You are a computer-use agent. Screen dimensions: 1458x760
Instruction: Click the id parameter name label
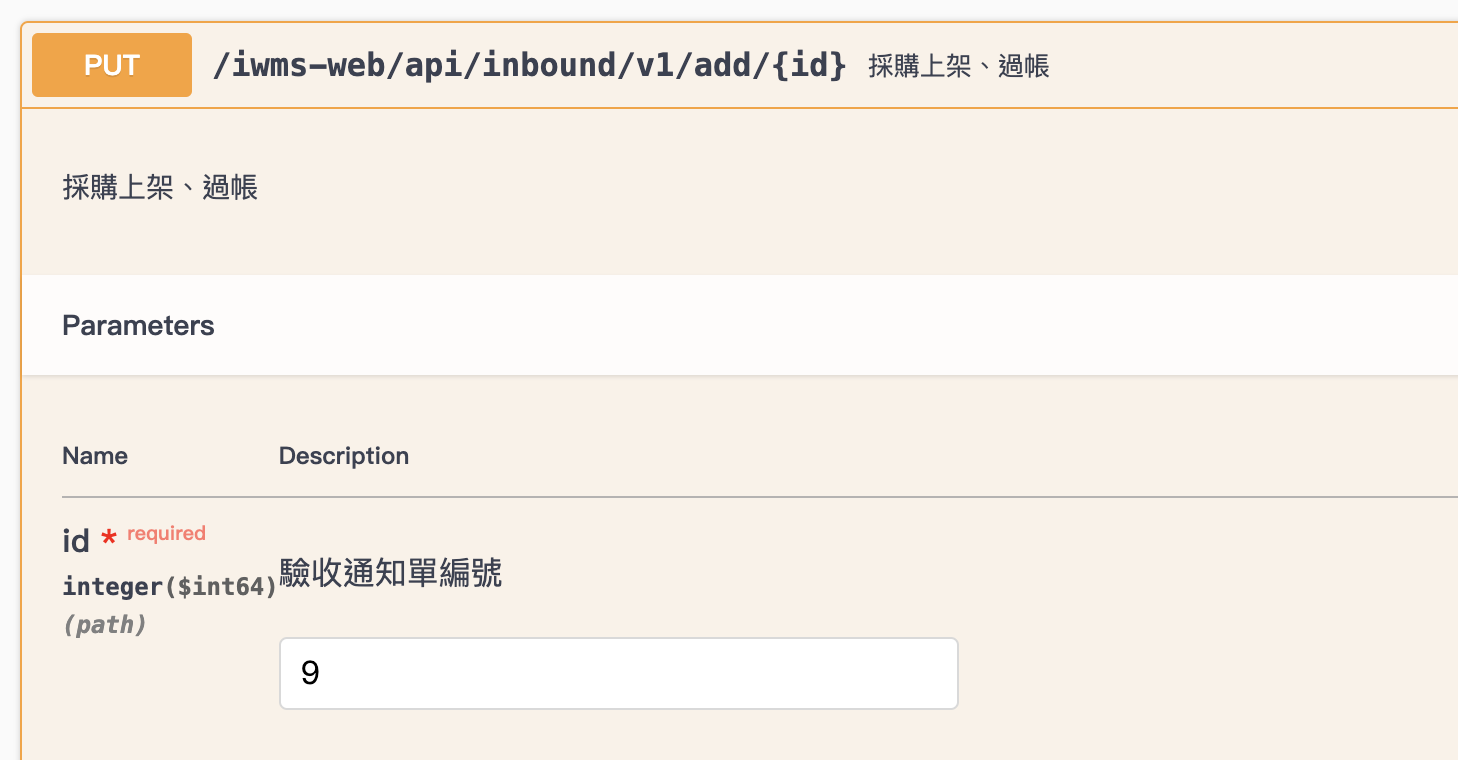click(76, 541)
